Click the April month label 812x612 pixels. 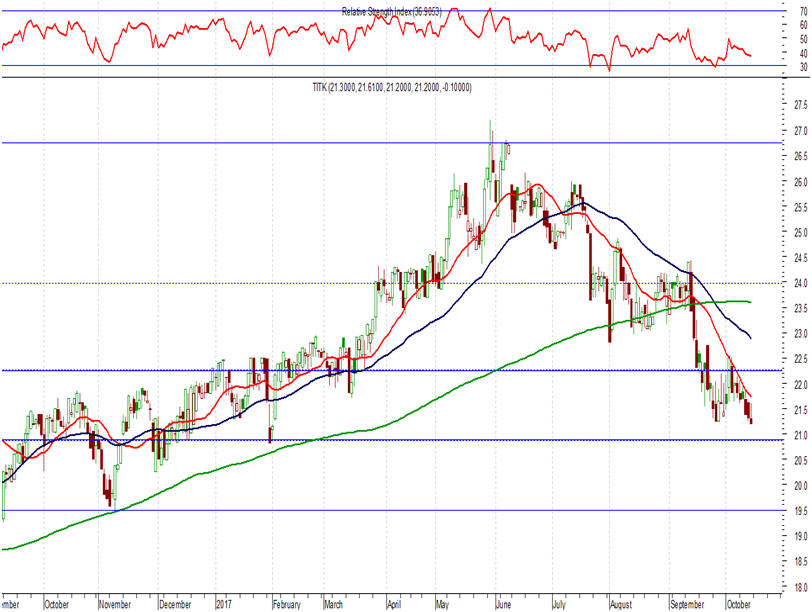click(394, 604)
